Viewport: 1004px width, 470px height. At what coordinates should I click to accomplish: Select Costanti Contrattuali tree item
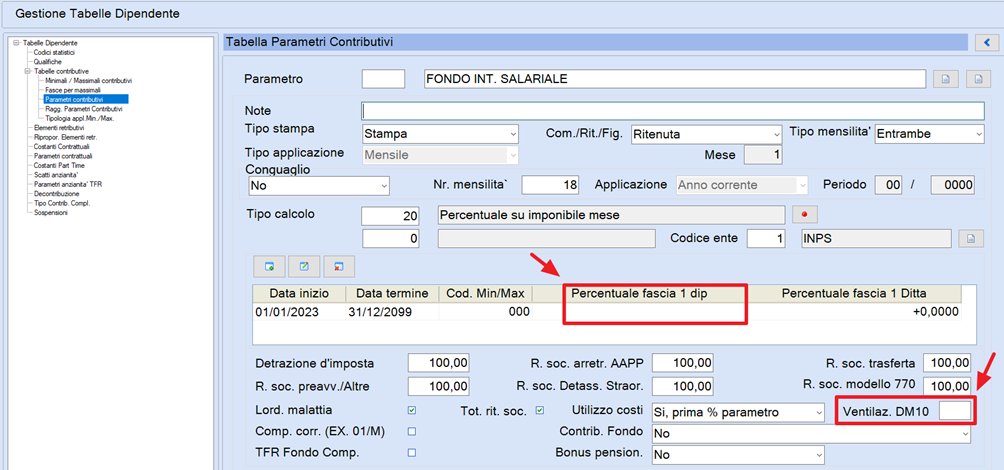point(60,147)
